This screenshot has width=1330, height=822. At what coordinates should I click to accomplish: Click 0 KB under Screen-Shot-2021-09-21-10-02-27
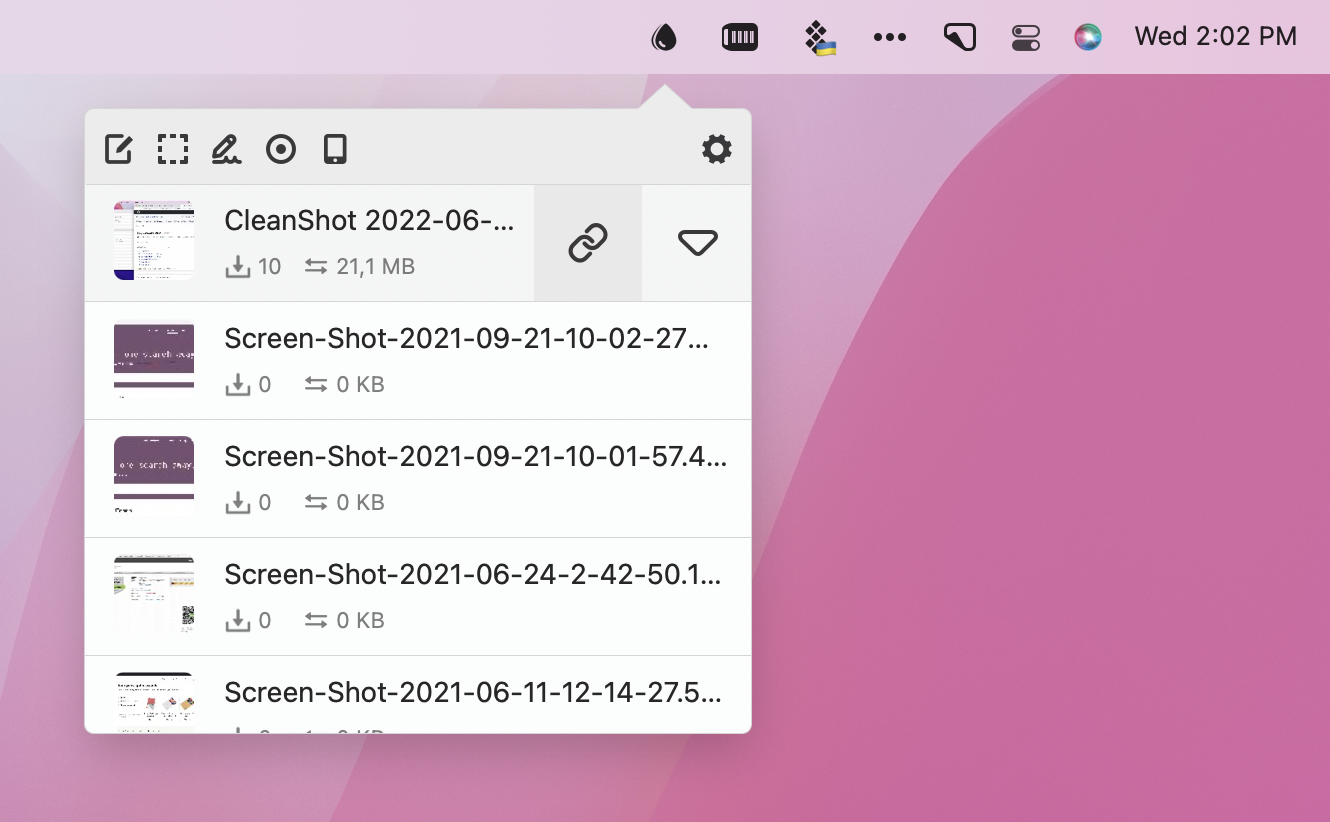pyautogui.click(x=360, y=384)
